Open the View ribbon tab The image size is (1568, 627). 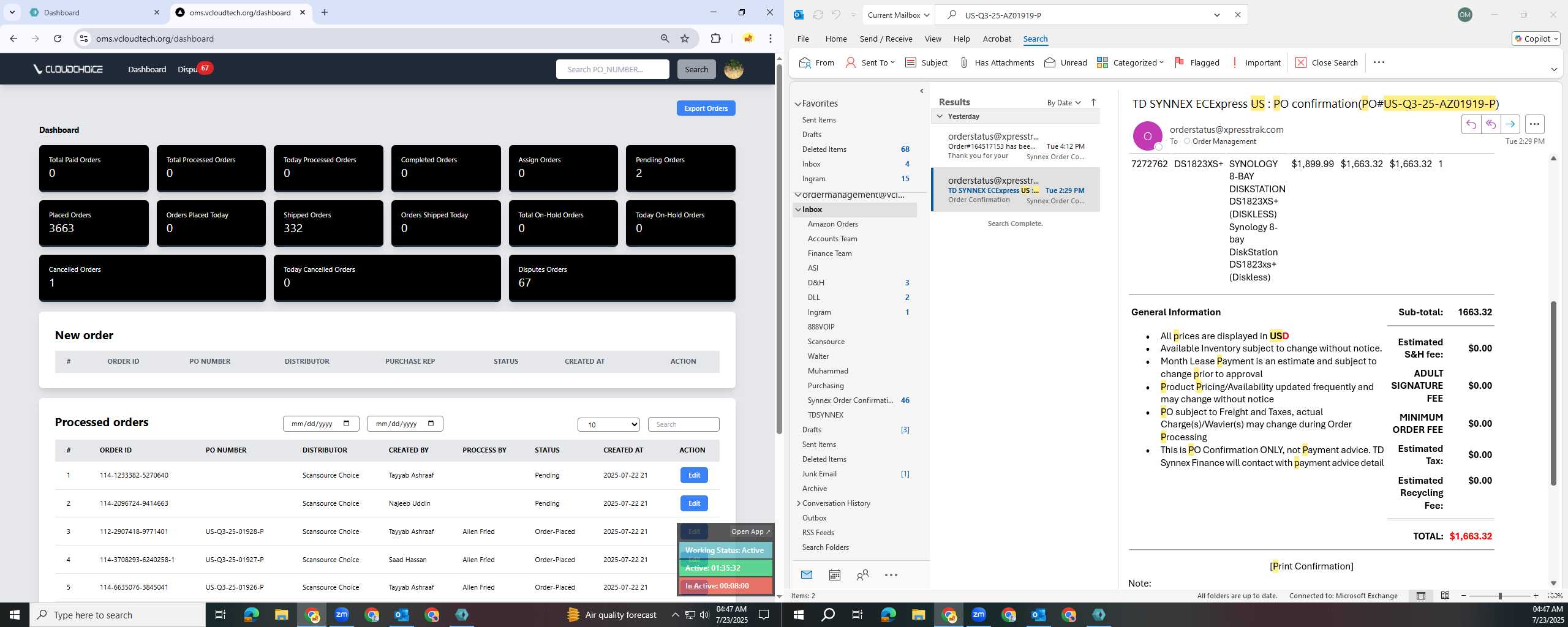(x=932, y=39)
